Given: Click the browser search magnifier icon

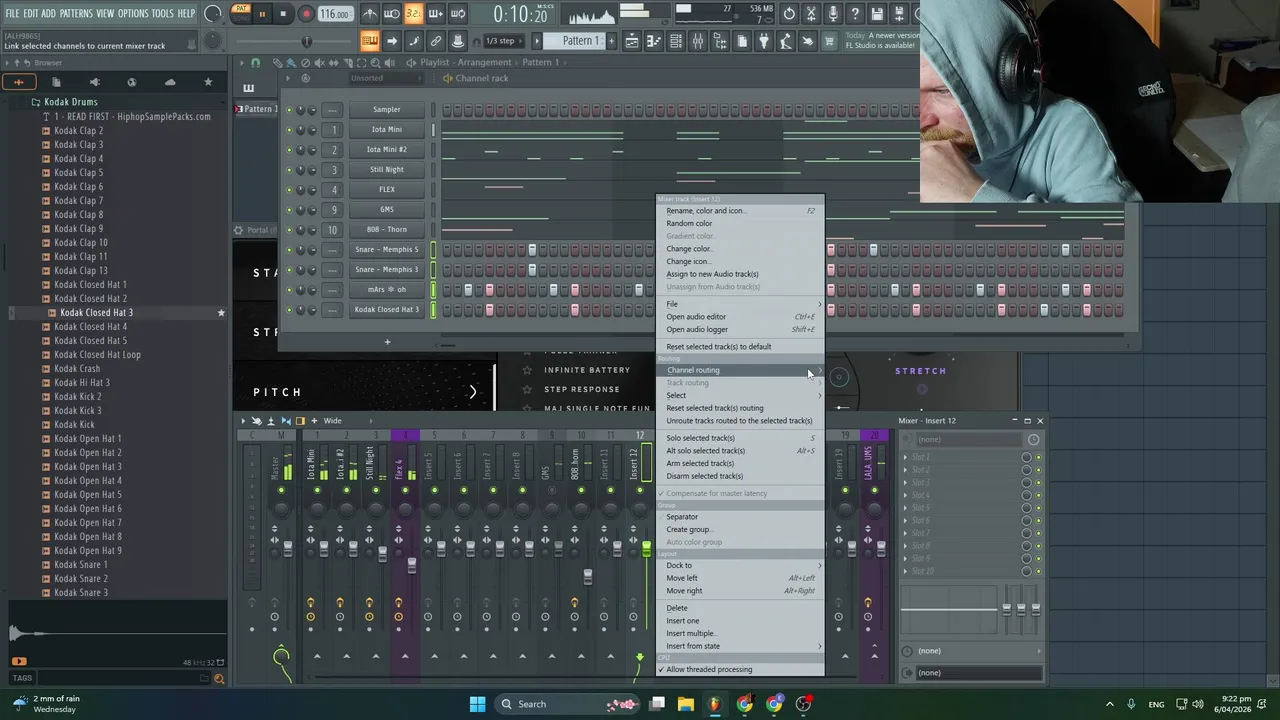Looking at the screenshot, I should pos(219,678).
